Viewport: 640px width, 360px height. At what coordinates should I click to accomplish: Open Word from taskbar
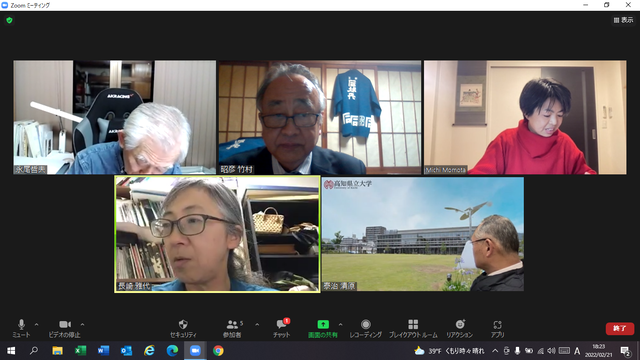coord(103,351)
